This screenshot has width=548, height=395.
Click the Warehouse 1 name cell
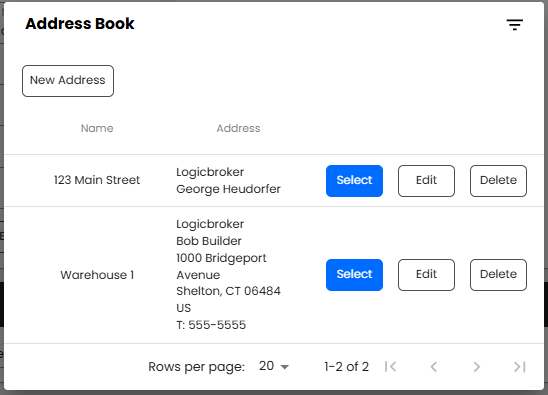click(x=97, y=275)
